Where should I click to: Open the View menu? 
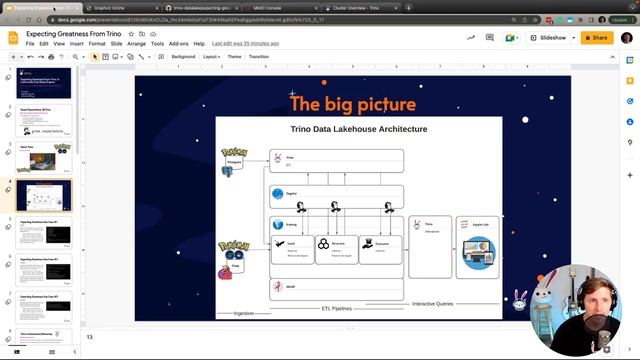click(59, 44)
